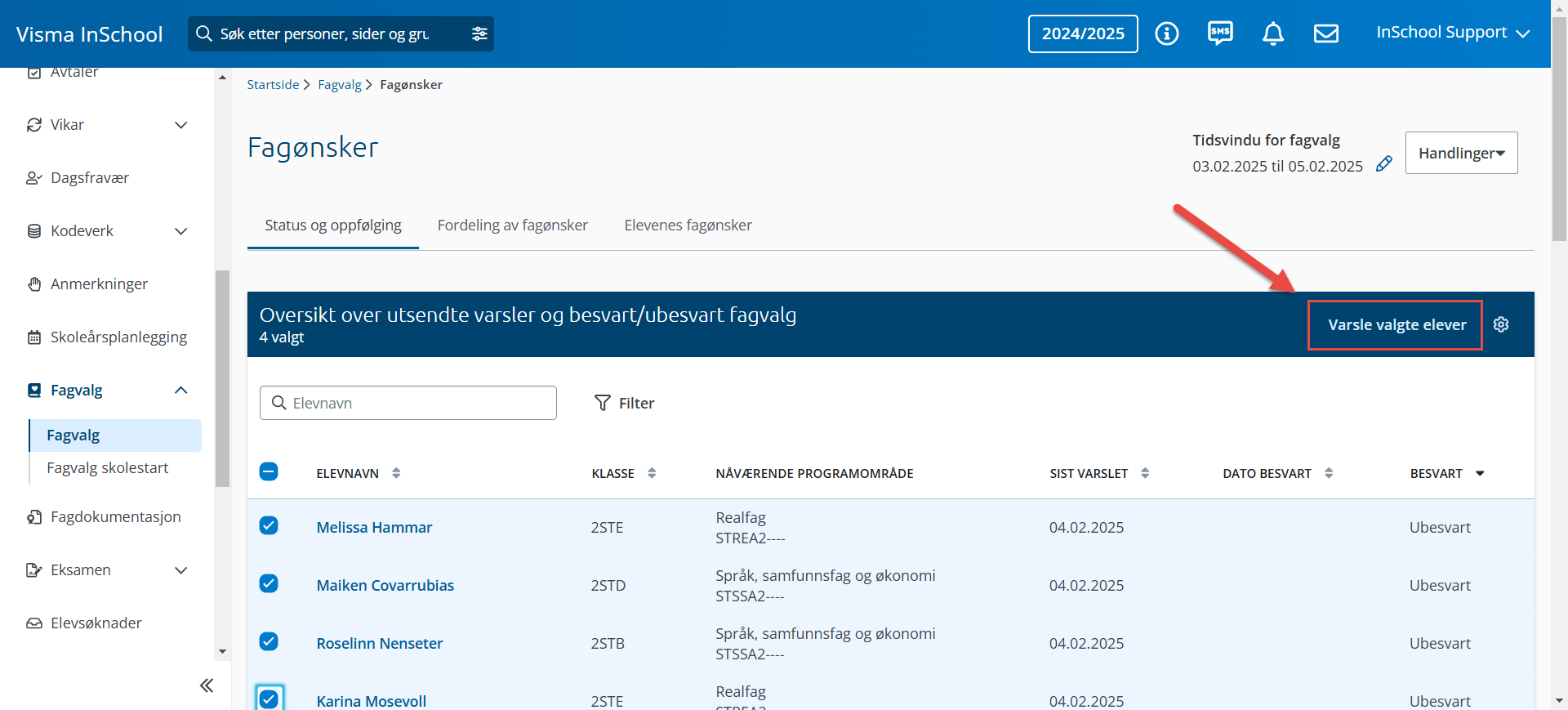Select Fagvalg skolestart submenu item
Viewport: 1568px width, 710px height.
point(108,468)
